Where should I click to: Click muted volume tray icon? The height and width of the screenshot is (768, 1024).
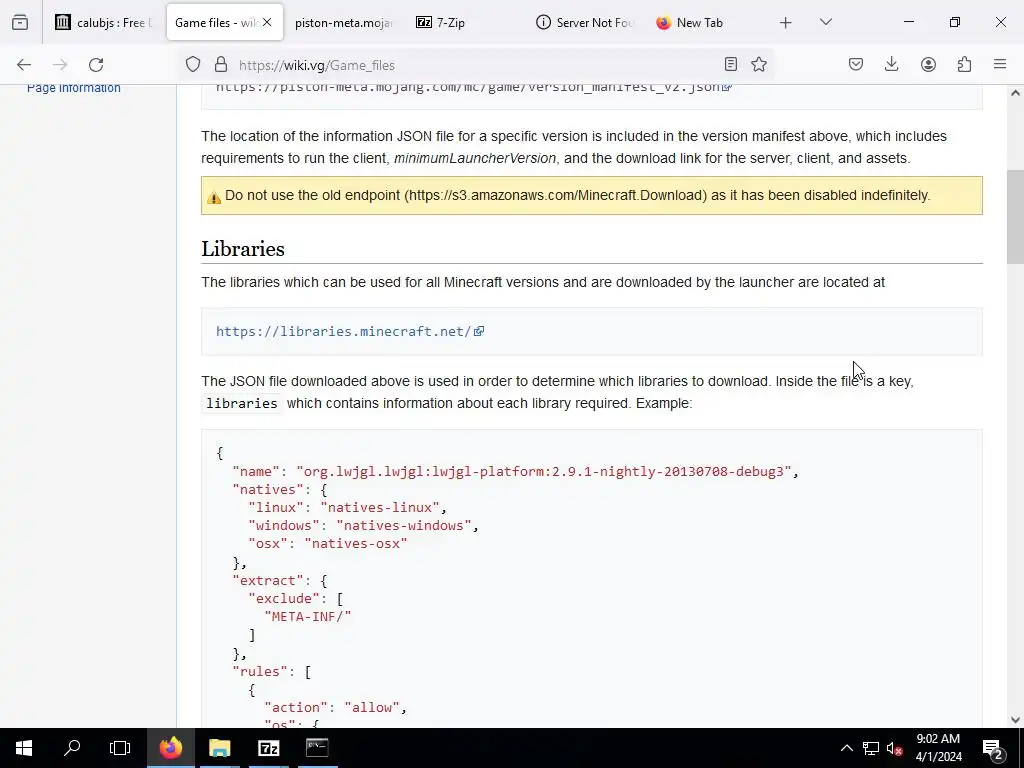[895, 748]
